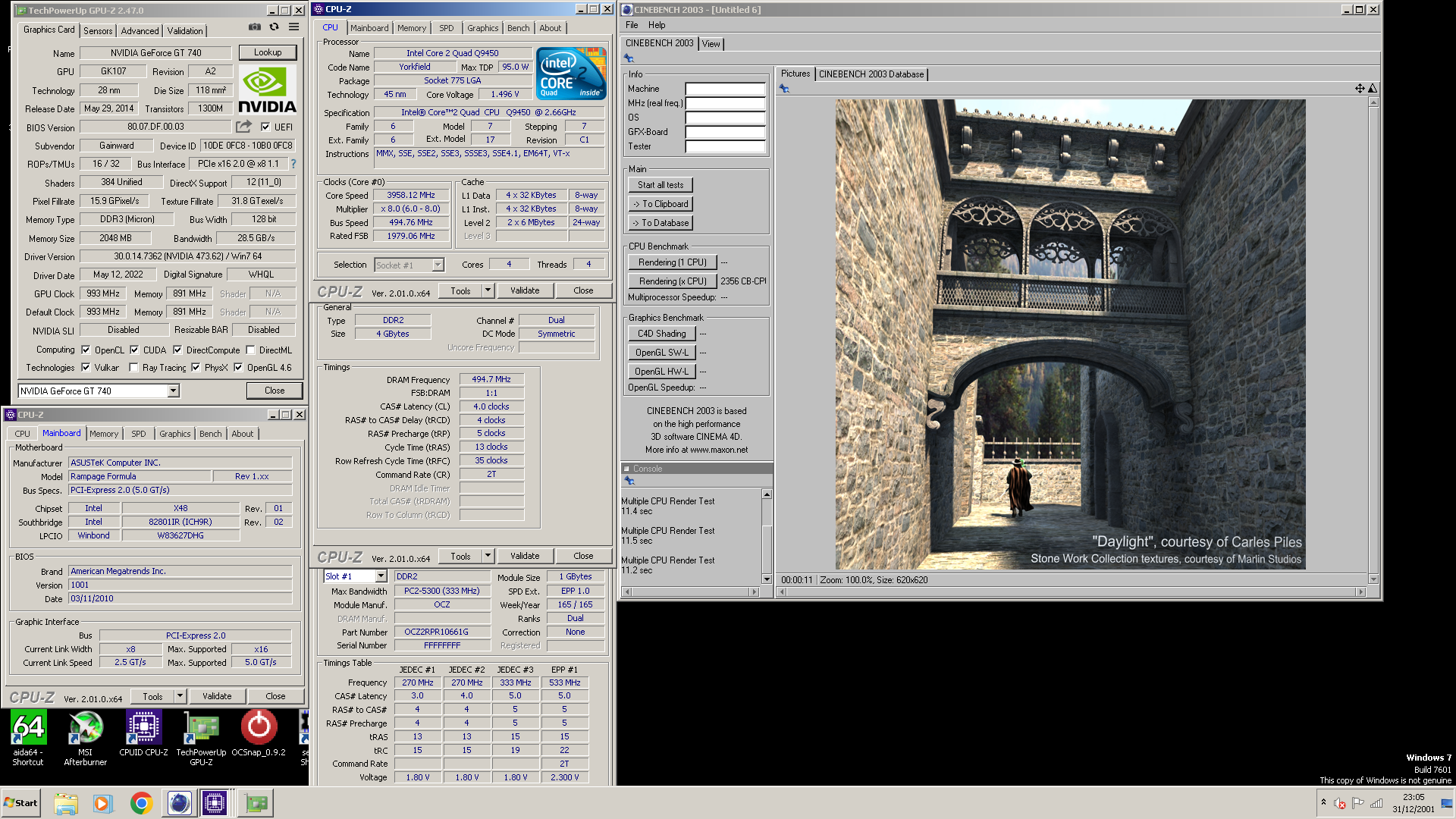Click bus interface question mark help icon
1456x819 pixels.
(293, 164)
